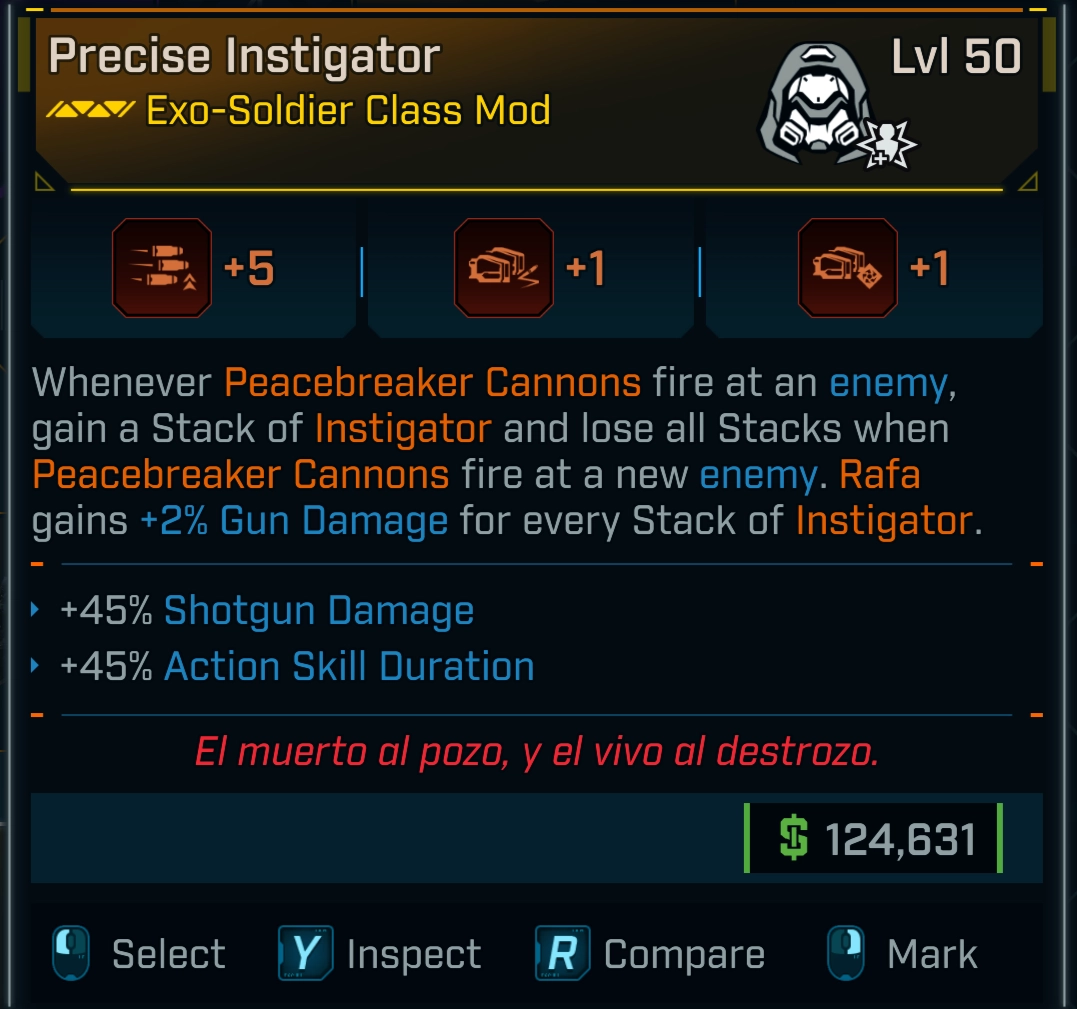Click the 124,631 price value
Viewport: 1077px width, 1009px height.
(x=900, y=839)
